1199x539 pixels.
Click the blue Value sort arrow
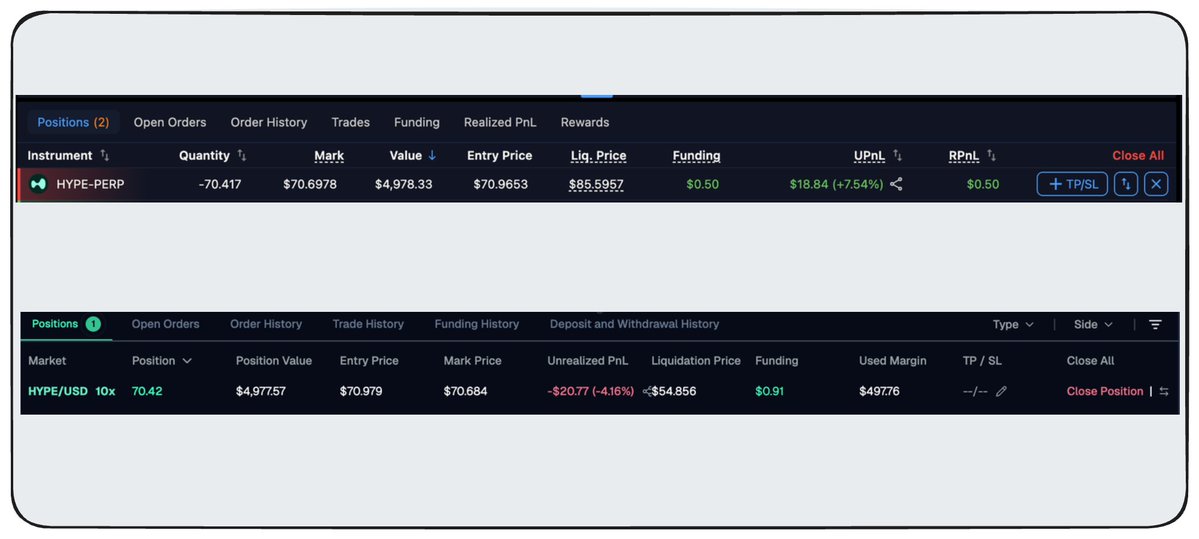[432, 156]
